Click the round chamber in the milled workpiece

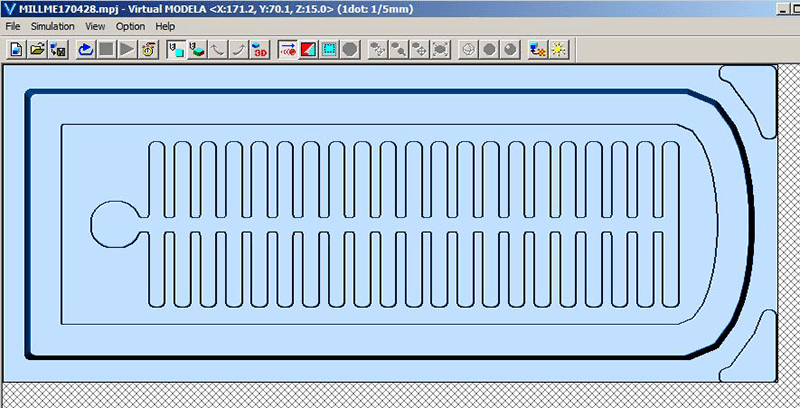point(115,224)
